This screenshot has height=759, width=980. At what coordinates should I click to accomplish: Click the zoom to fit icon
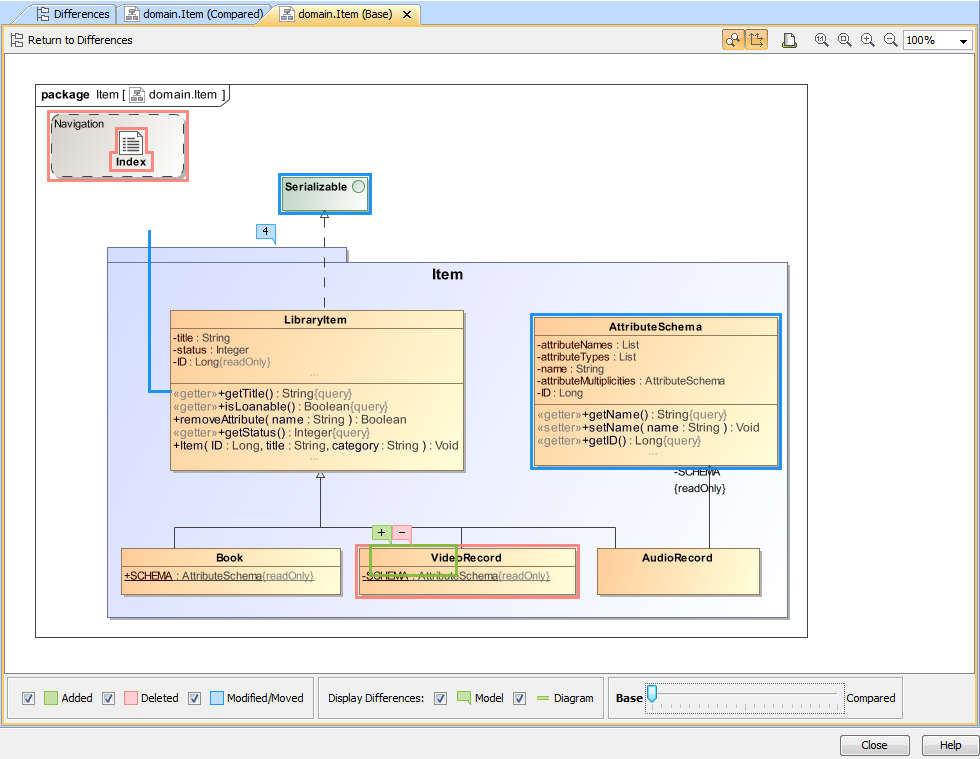pos(845,39)
